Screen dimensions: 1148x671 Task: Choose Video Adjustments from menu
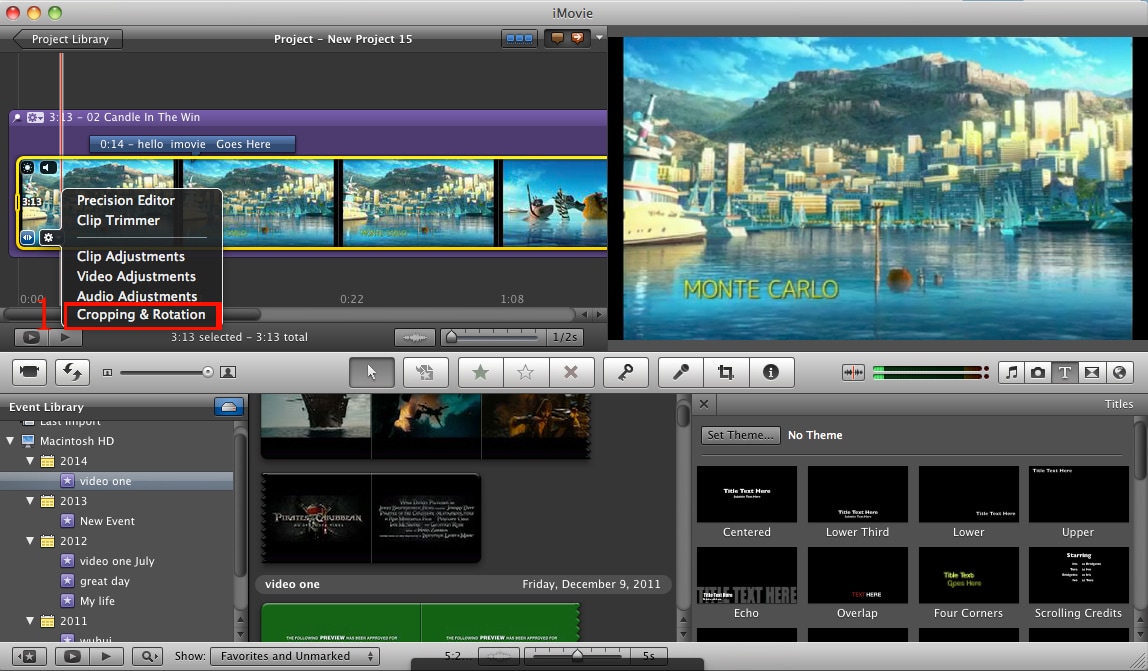tap(136, 276)
